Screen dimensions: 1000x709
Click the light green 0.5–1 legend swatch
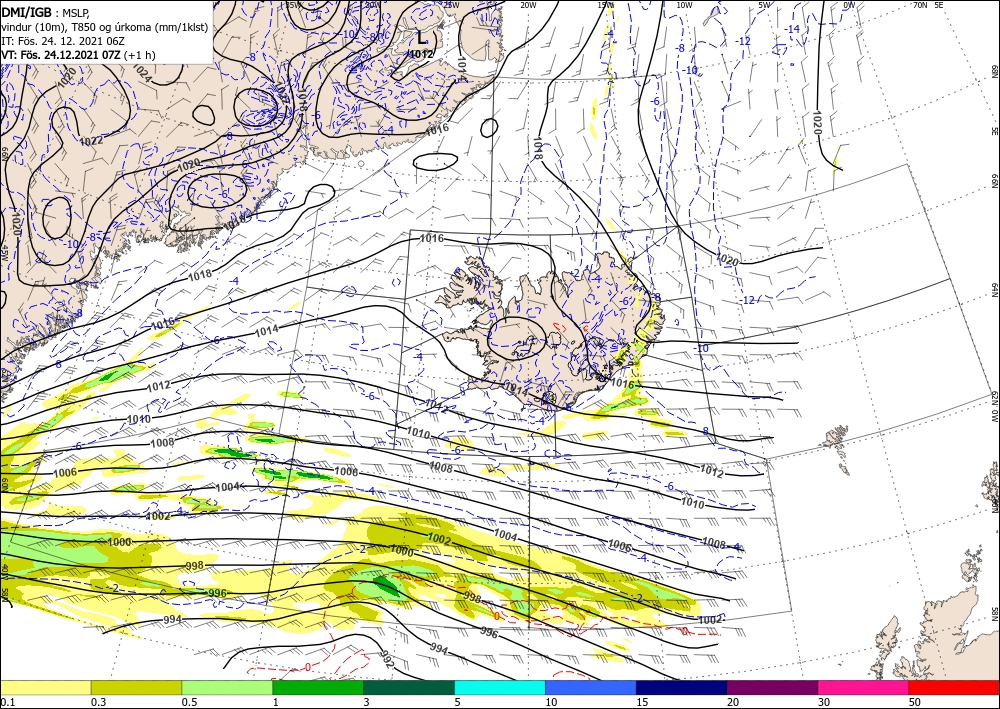tap(227, 687)
